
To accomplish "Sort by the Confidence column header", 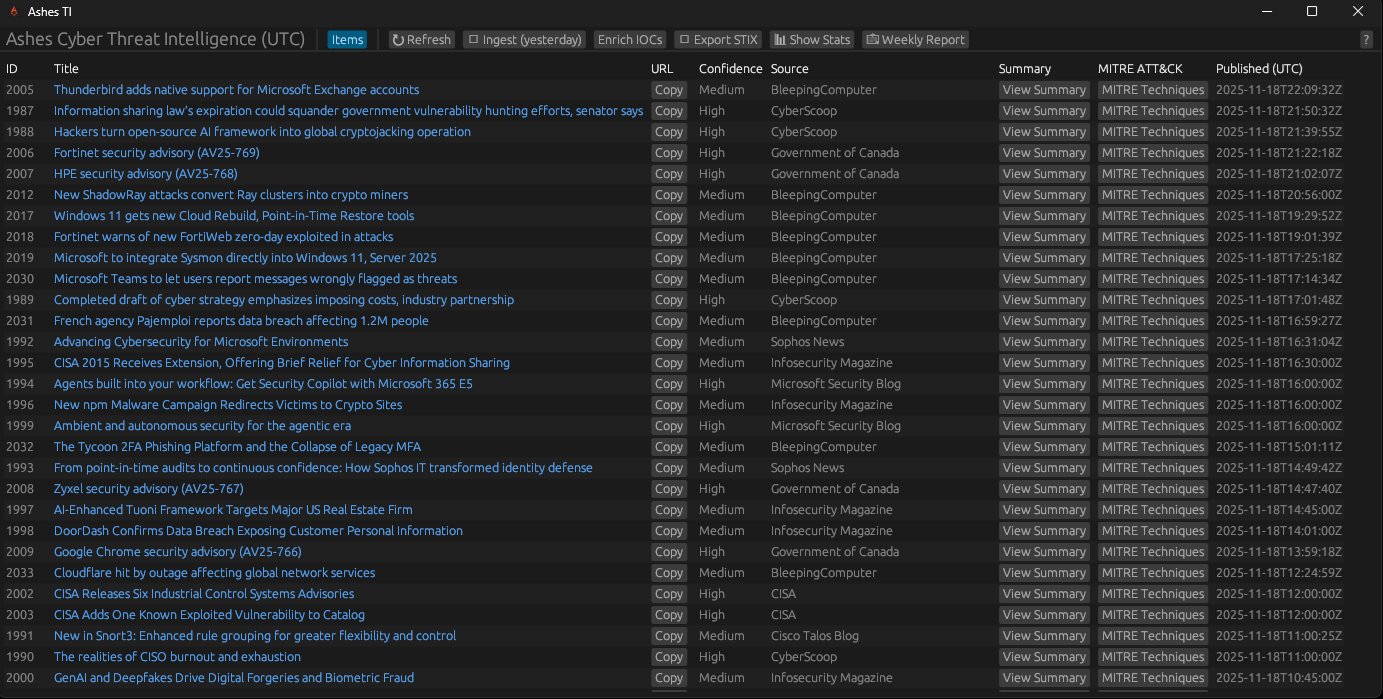I will point(730,69).
